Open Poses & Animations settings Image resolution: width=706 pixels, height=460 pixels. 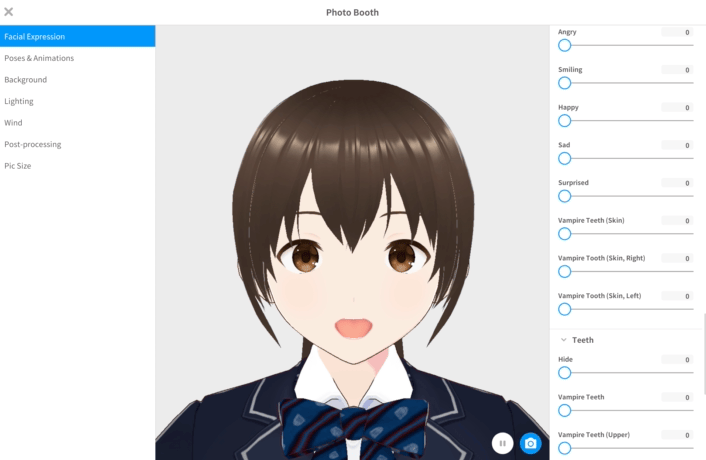point(77,58)
